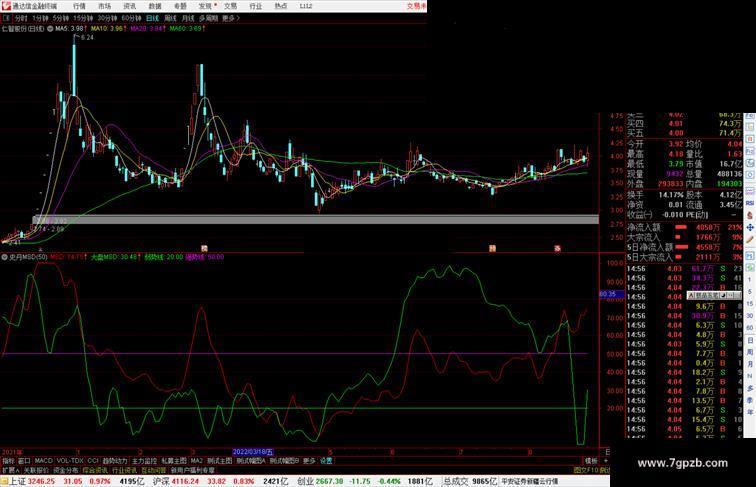Viewport: 756px width, 487px height.
Task: Open the 综合资讯 tab
Action: tap(95, 470)
